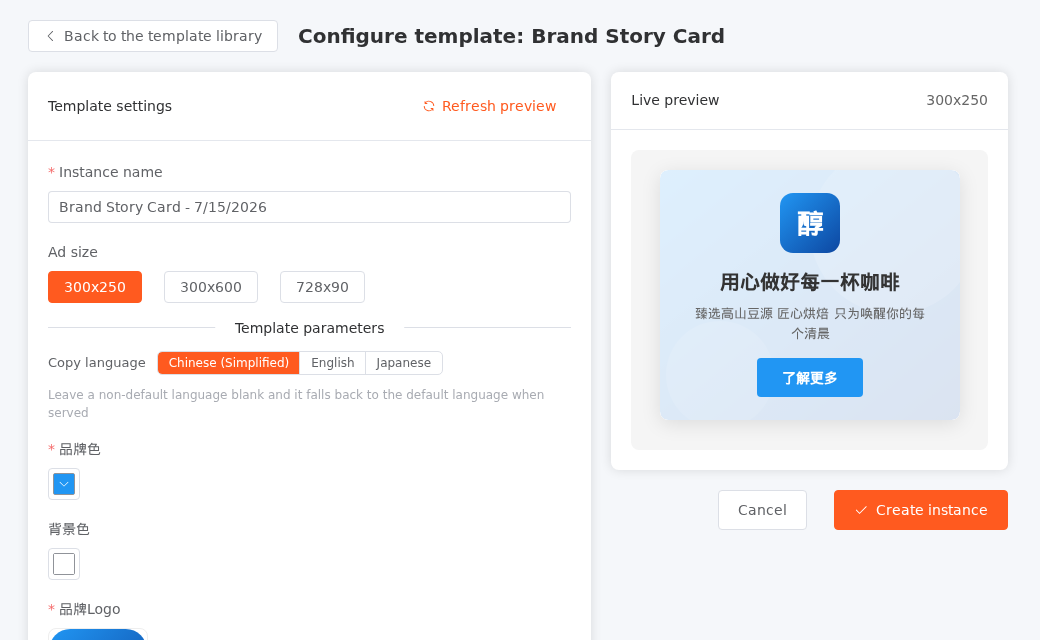The height and width of the screenshot is (640, 1040).
Task: Click the preview headline 用心做好每一杯咖啡
Action: (809, 283)
